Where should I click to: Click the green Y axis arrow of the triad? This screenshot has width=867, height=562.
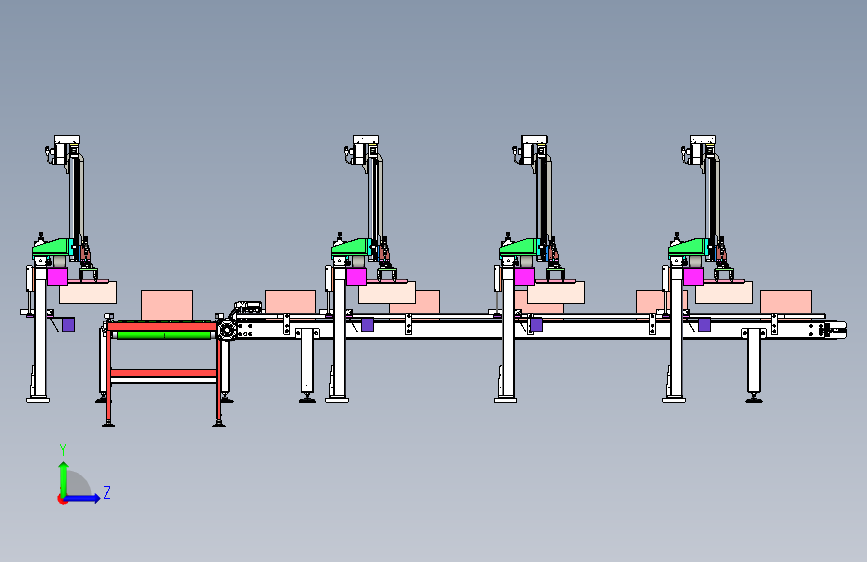coord(64,478)
